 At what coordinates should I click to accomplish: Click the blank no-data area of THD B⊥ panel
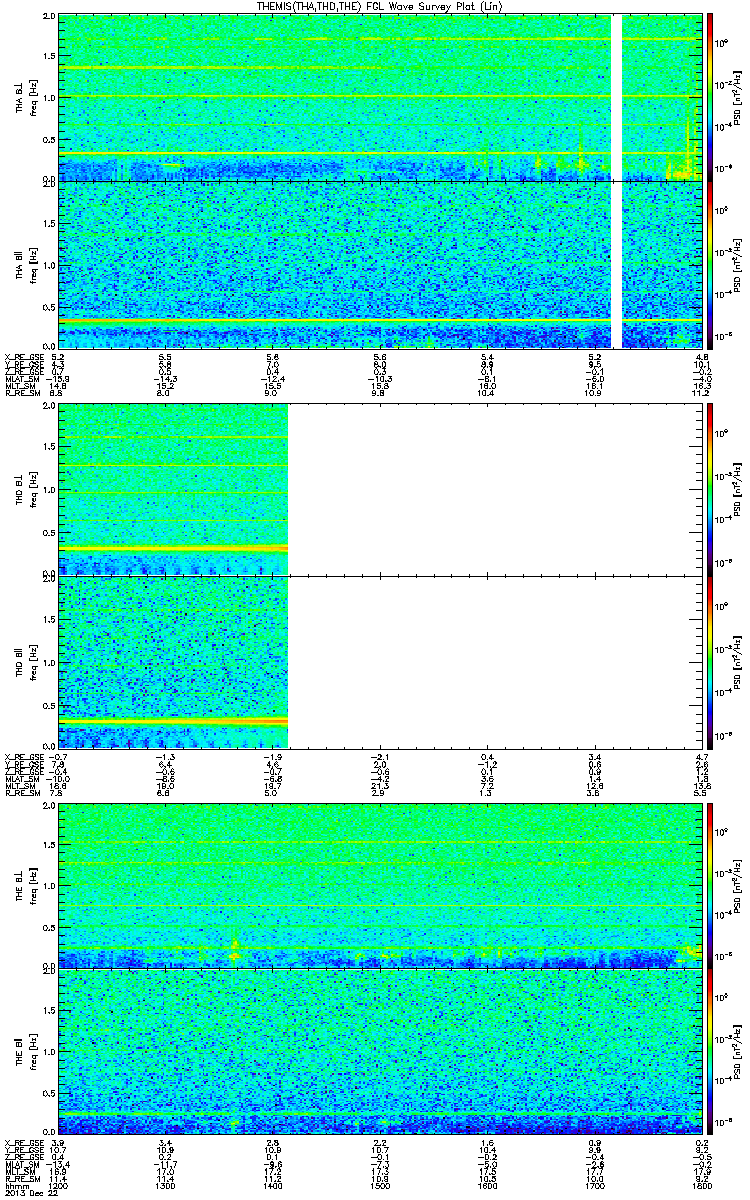[495, 488]
